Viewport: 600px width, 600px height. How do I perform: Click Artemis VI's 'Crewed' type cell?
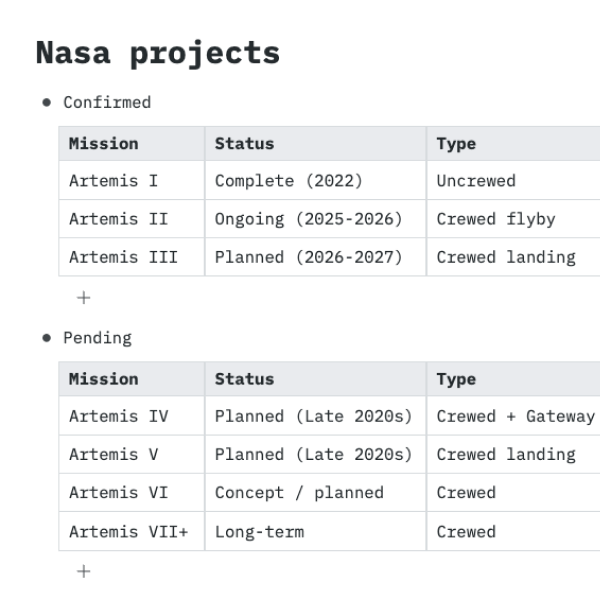click(513, 492)
